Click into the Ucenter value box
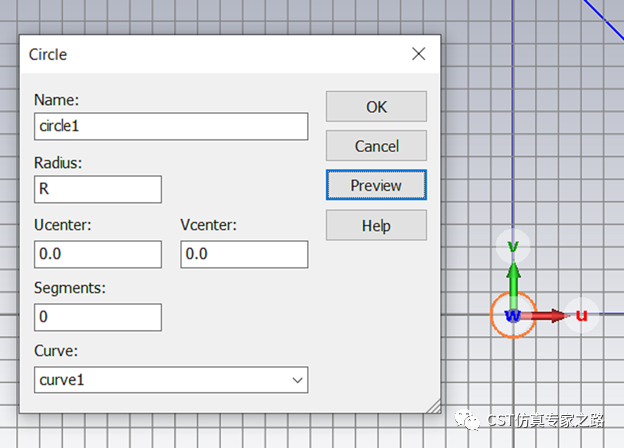 98,254
